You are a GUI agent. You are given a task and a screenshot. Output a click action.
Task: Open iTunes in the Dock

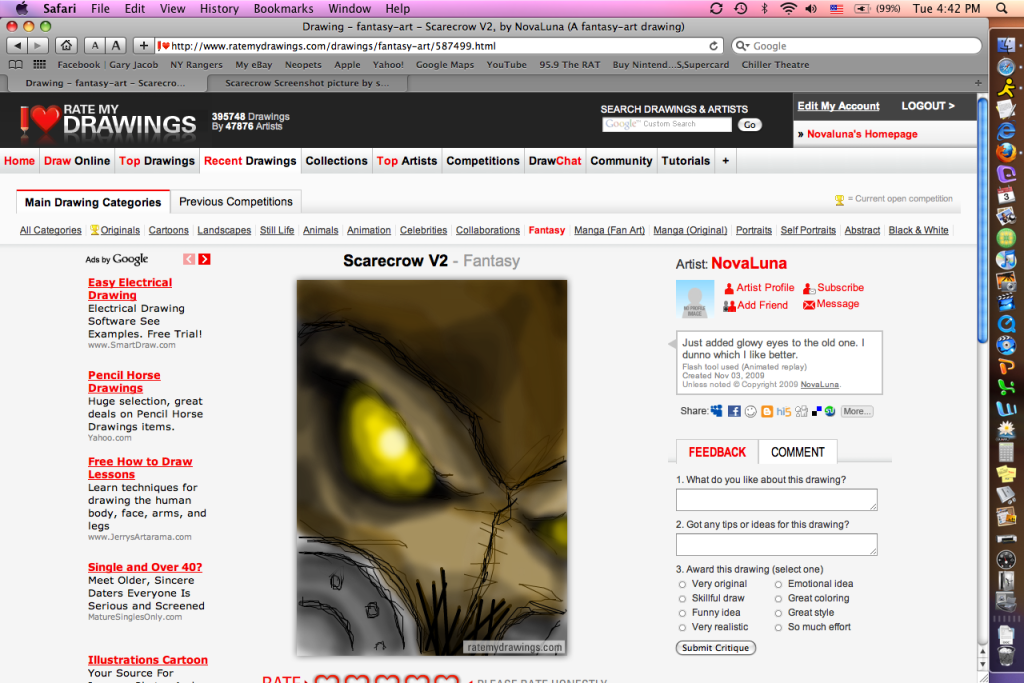click(x=1006, y=259)
